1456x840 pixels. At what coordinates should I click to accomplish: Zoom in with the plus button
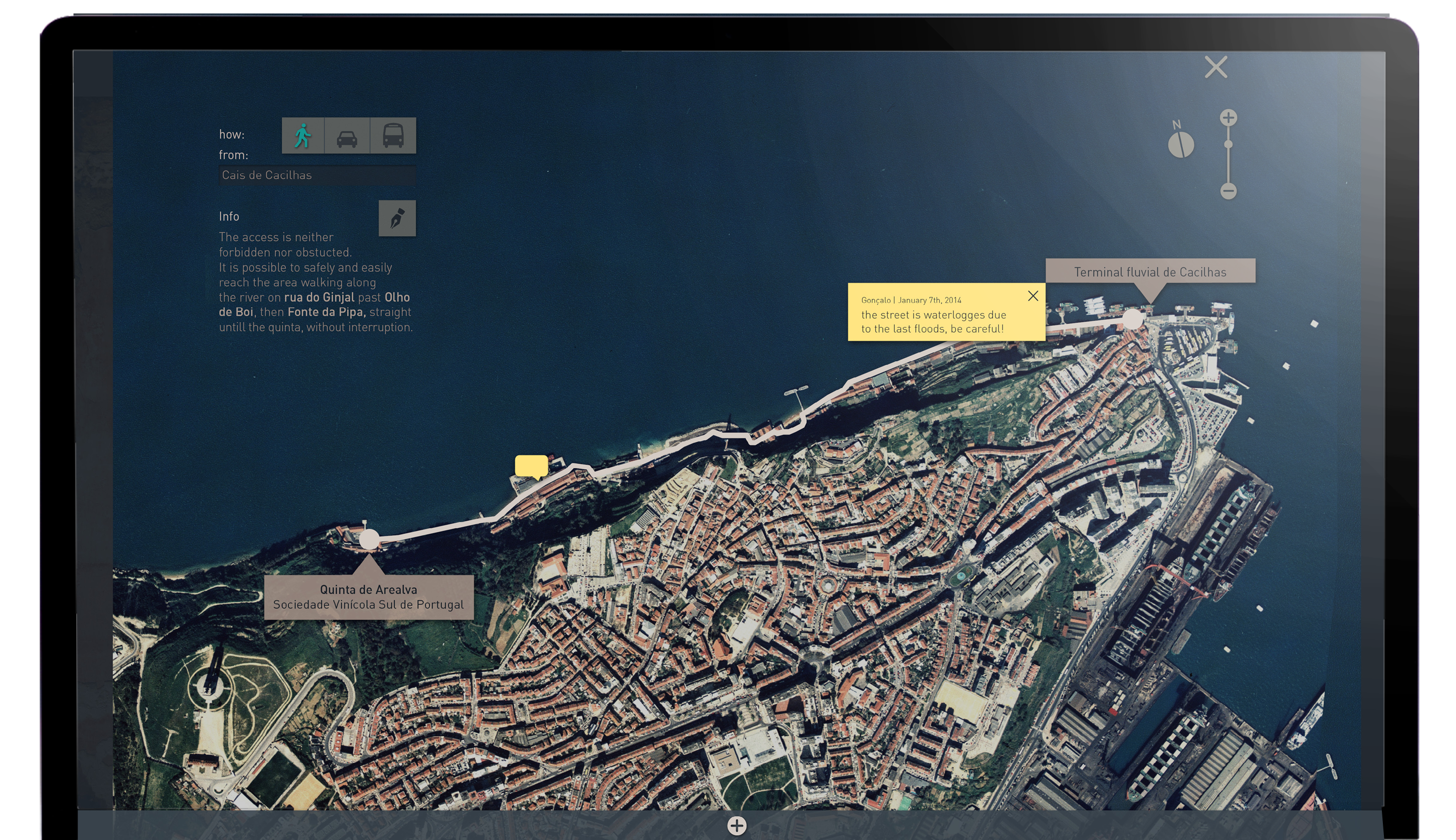pos(1228,118)
